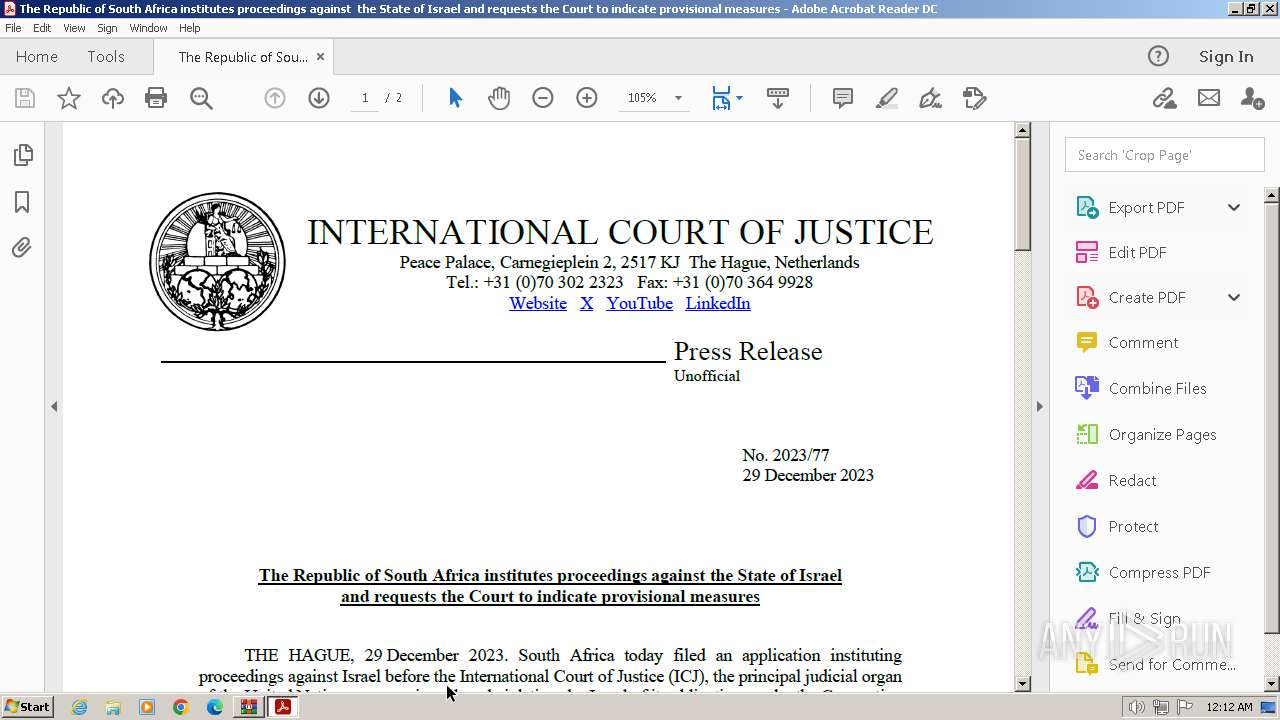
Task: Open Comment tool in right pane
Action: pos(1143,343)
